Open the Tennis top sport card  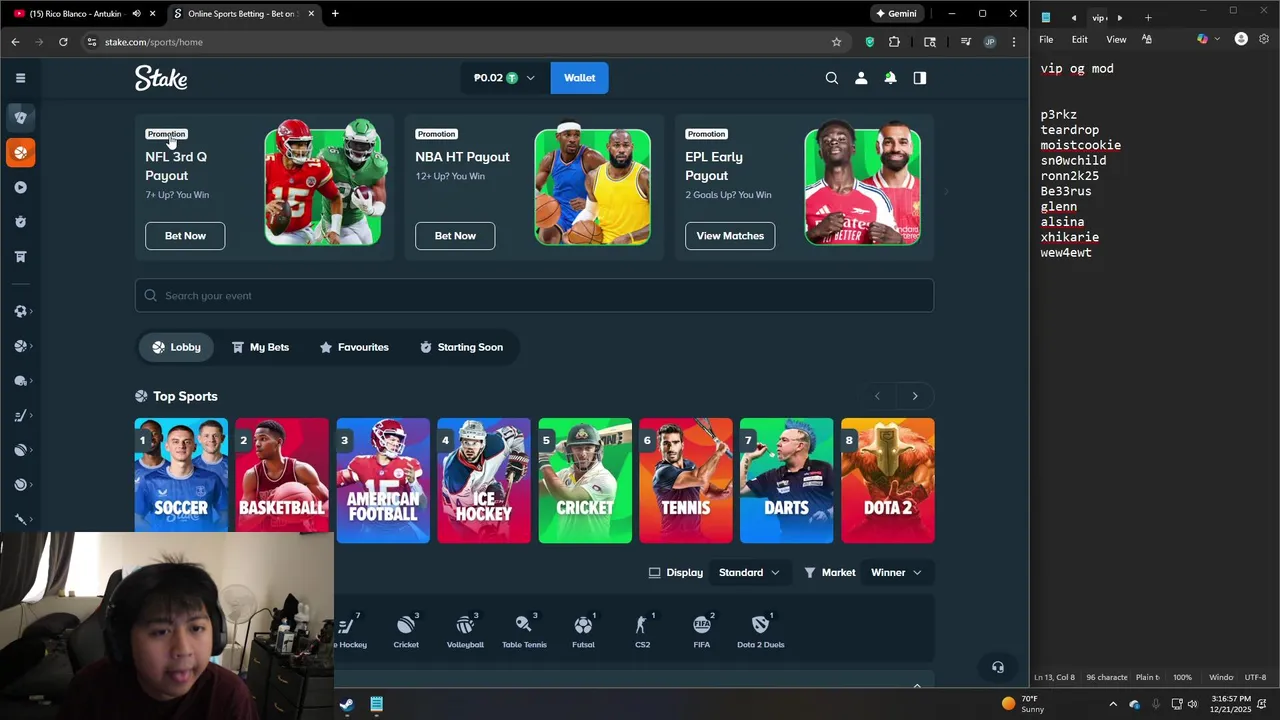click(686, 481)
